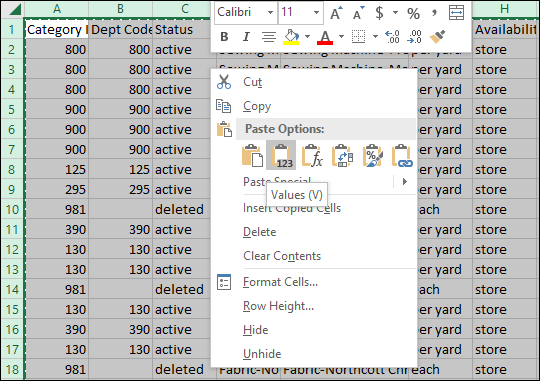Apply percent style format
The image size is (540, 381).
pos(413,13)
